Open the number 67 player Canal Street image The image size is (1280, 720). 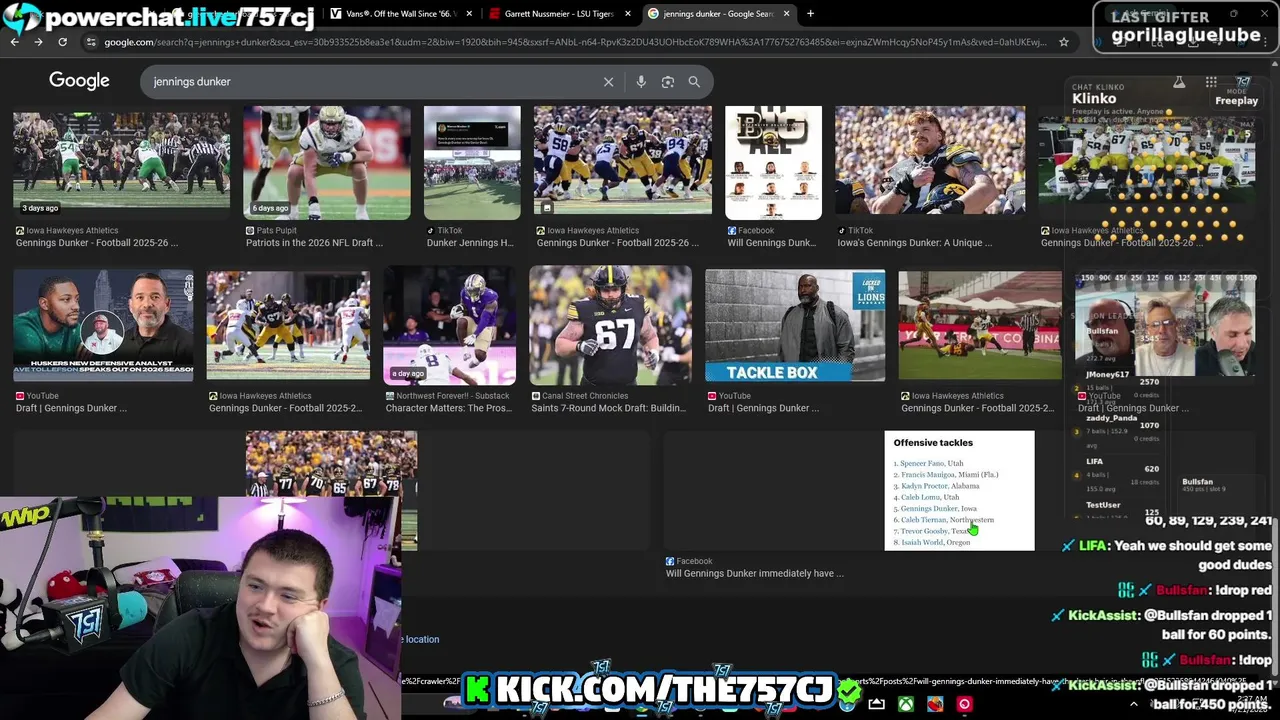coord(610,326)
